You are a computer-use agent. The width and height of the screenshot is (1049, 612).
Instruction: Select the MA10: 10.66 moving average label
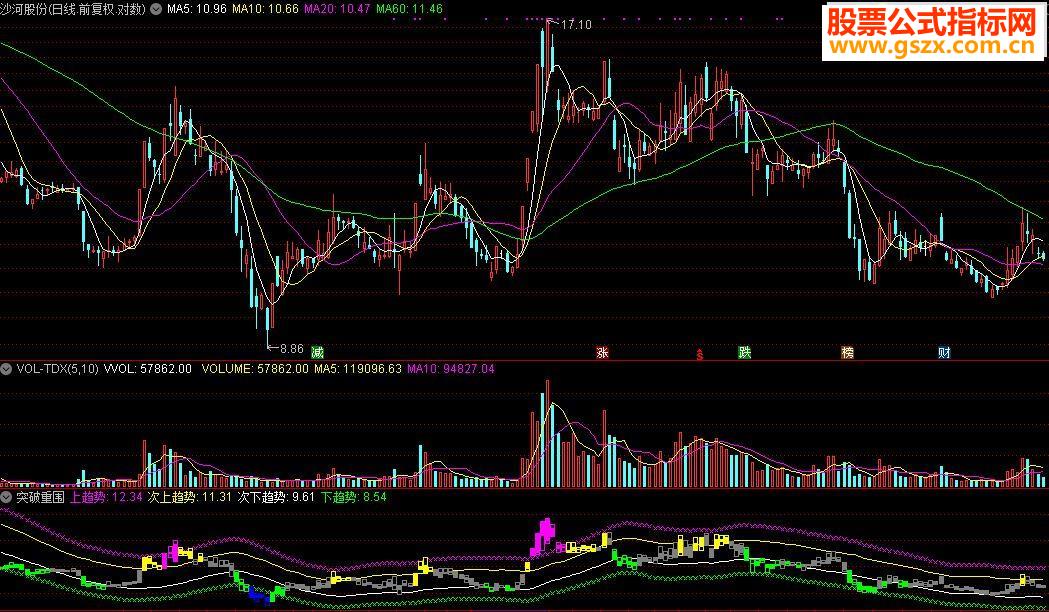[x=265, y=9]
